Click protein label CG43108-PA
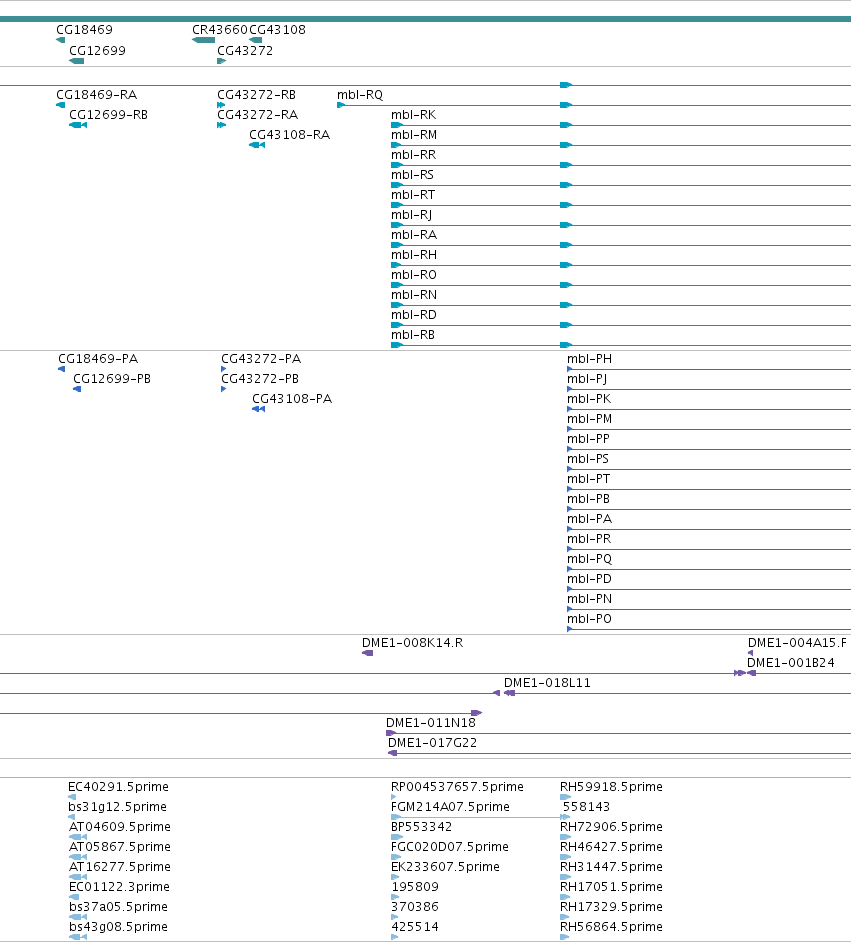The width and height of the screenshot is (851, 942). click(292, 399)
